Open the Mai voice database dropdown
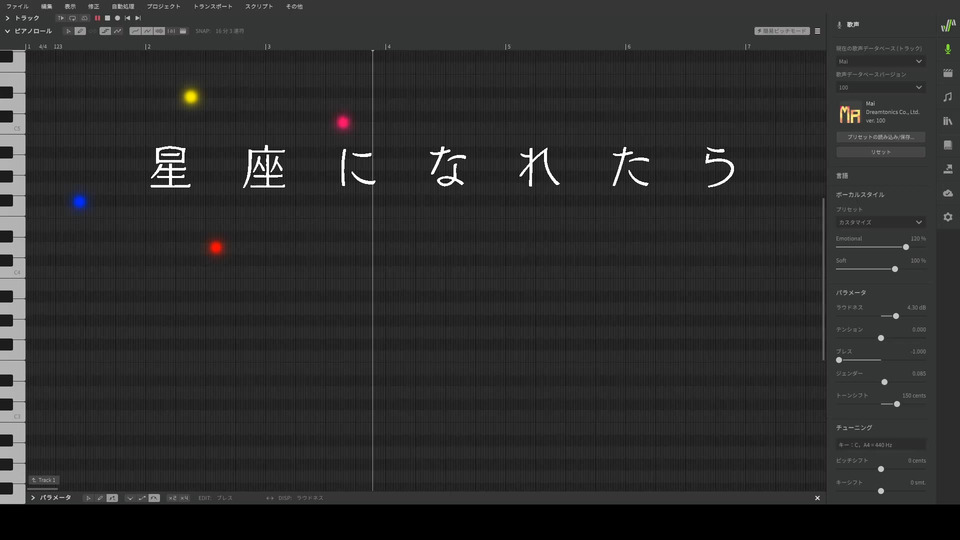 coord(880,61)
